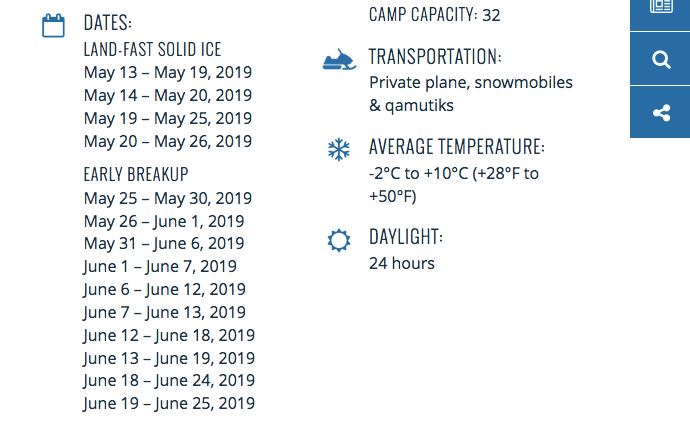Click the Average Temperature heading
This screenshot has width=690, height=425.
[x=457, y=147]
